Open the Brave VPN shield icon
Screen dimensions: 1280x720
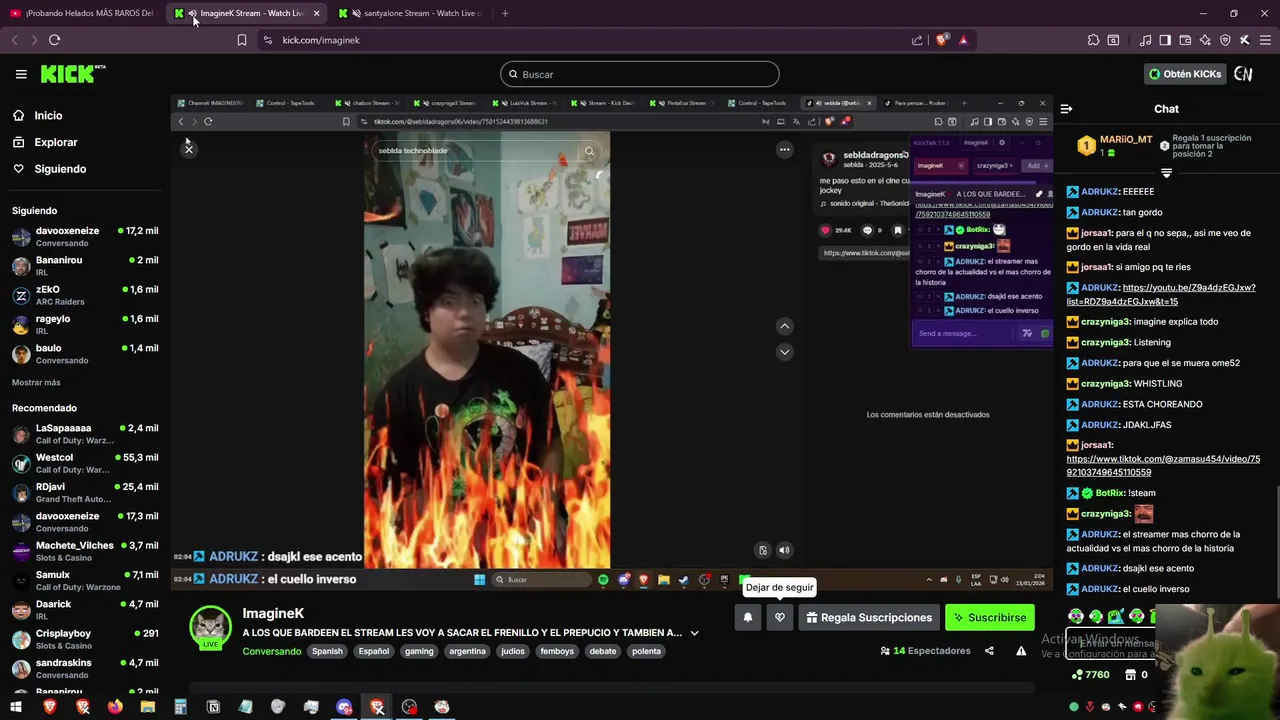(1225, 40)
